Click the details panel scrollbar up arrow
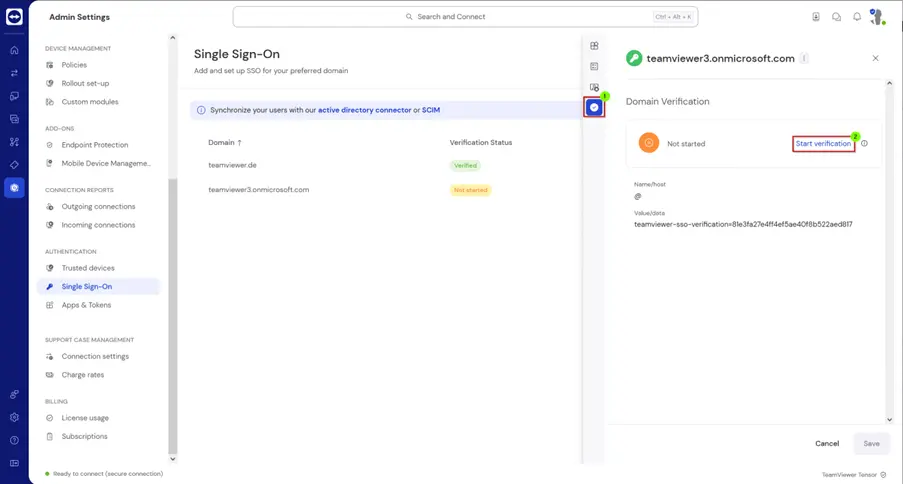 tap(889, 84)
